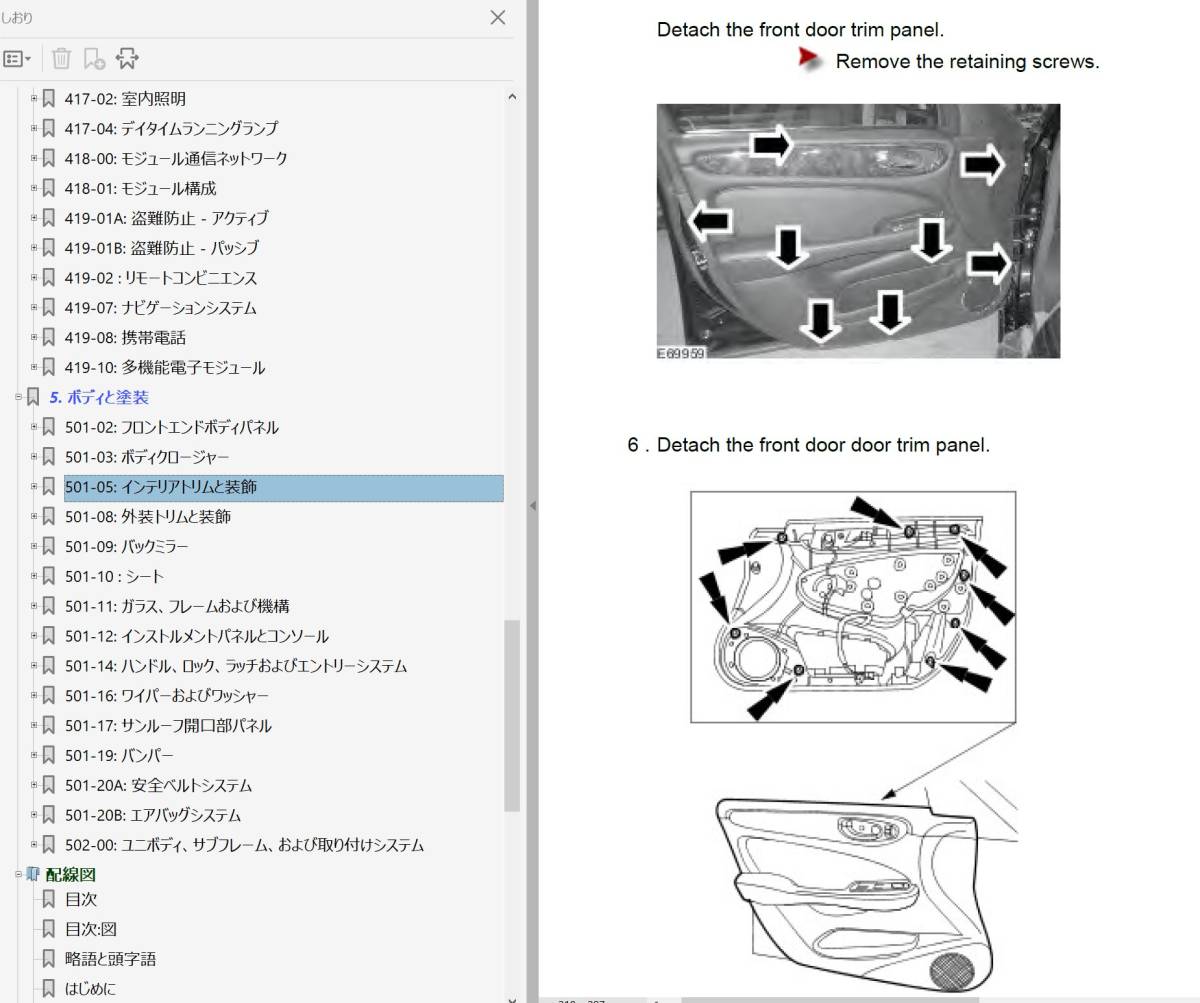Open bookmark 501-19: バンパー
The height and width of the screenshot is (1003, 1200).
click(119, 755)
